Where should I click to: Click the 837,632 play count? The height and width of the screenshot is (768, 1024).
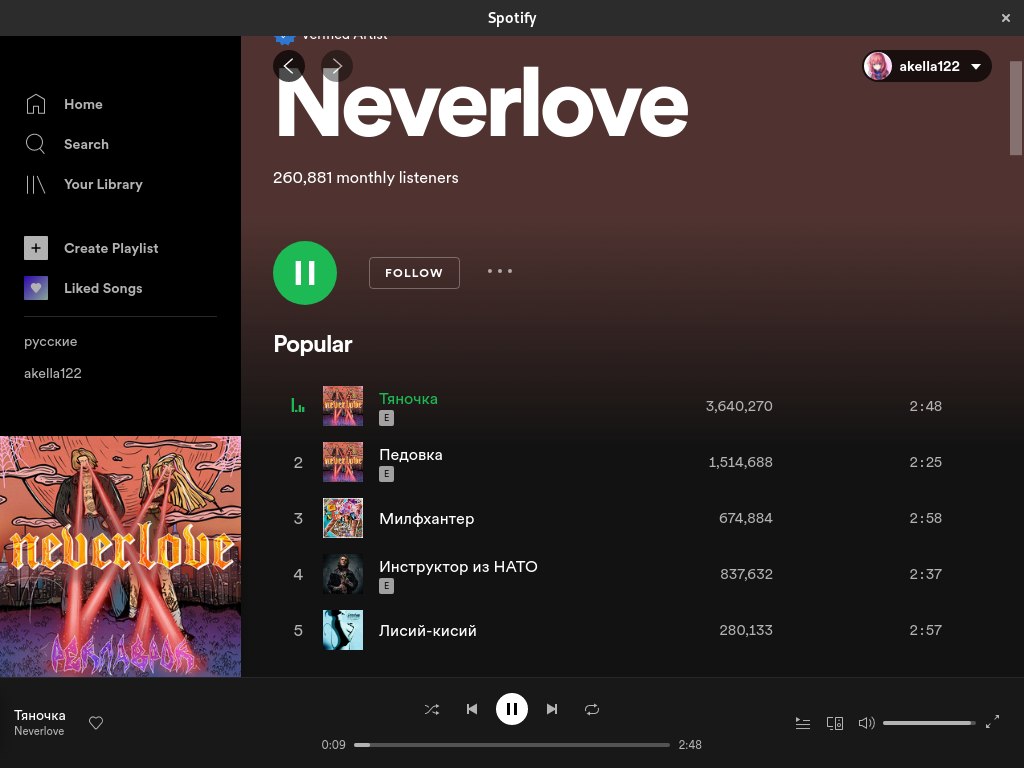tap(746, 575)
